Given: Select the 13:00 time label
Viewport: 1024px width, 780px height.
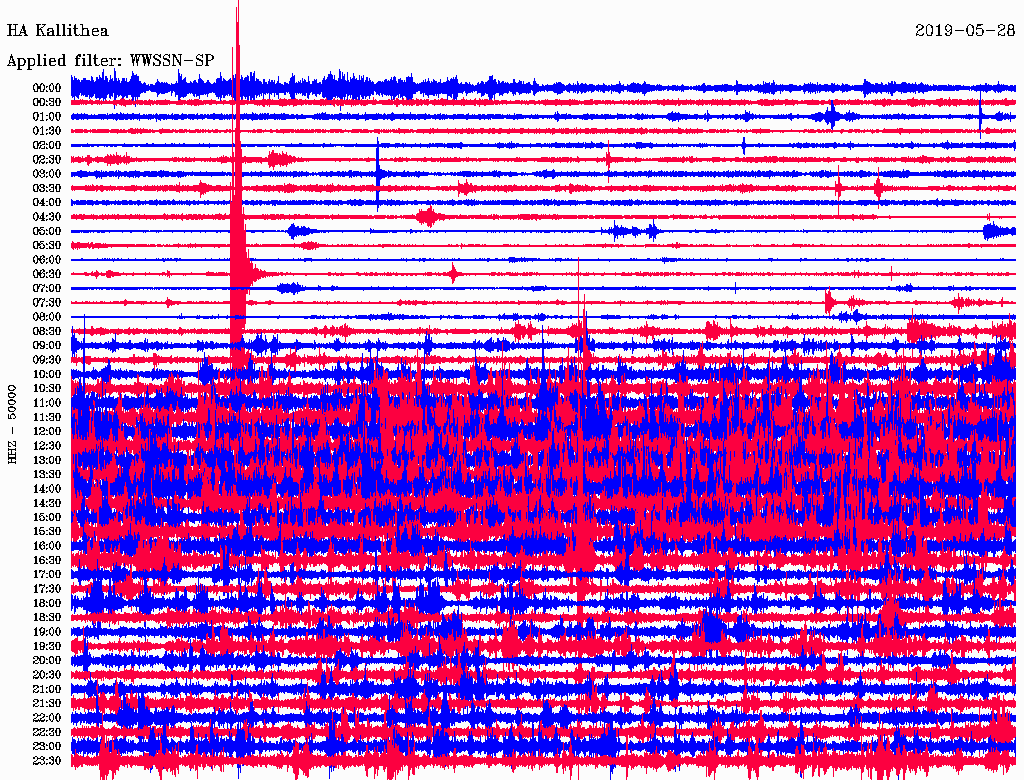Looking at the screenshot, I should point(47,461).
